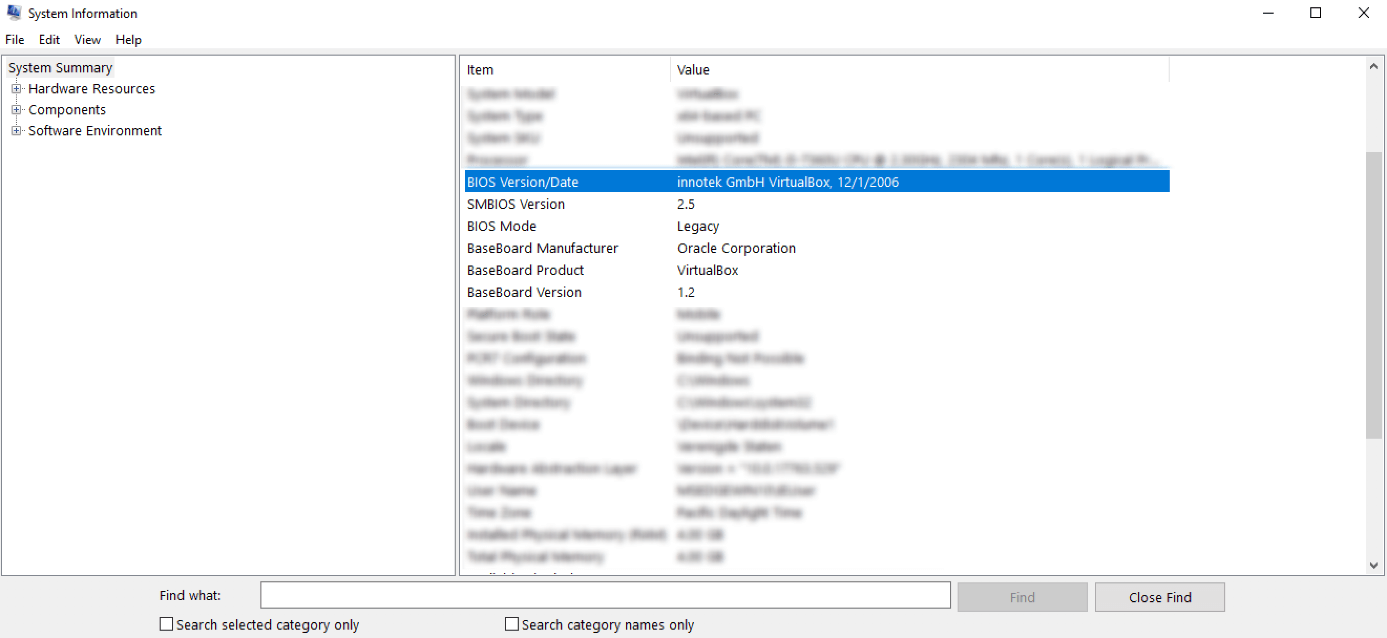Click the System Information app icon in title bar
Screen dimensions: 1387x638
pyautogui.click(x=14, y=13)
